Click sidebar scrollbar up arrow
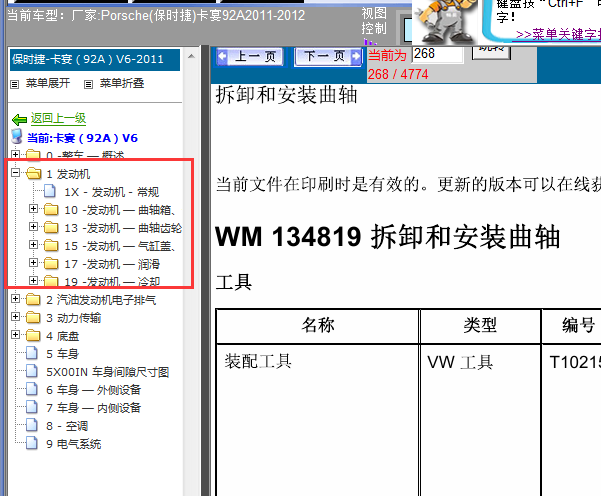 pos(191,57)
